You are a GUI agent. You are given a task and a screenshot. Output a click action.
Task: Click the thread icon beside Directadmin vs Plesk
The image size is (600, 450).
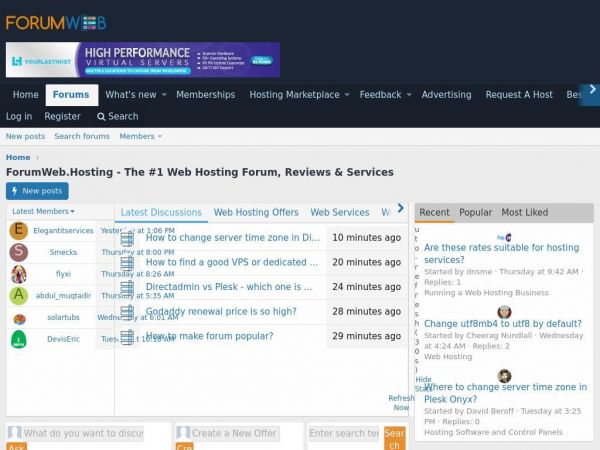click(127, 289)
